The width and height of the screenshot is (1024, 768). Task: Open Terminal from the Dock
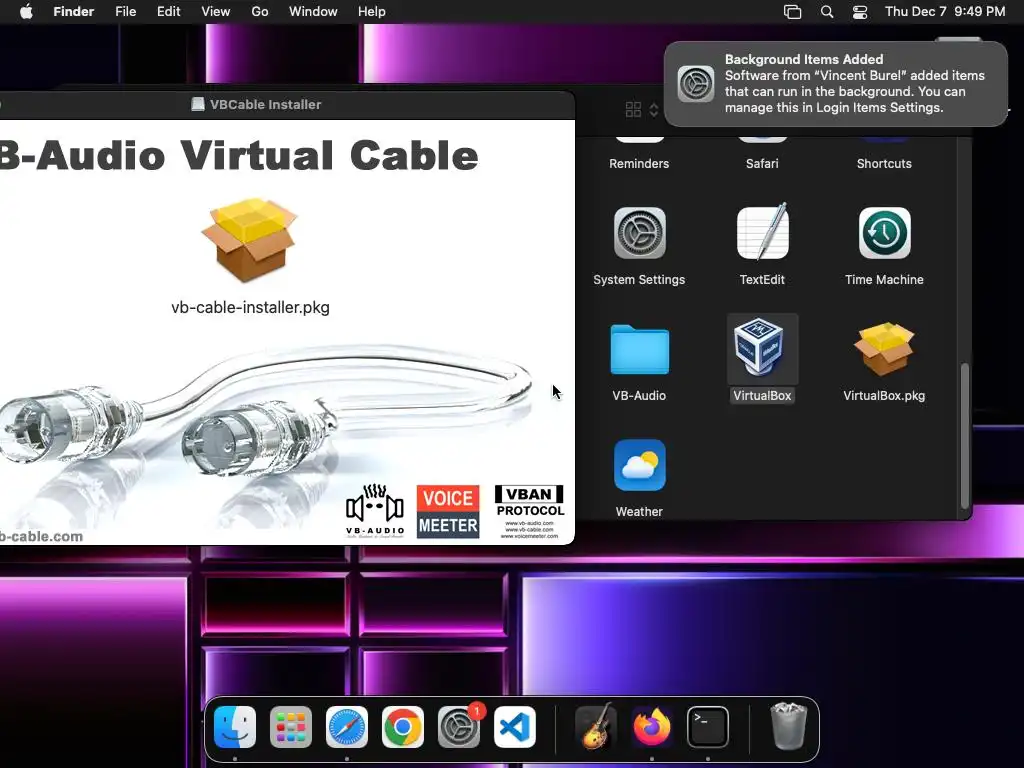coord(708,727)
